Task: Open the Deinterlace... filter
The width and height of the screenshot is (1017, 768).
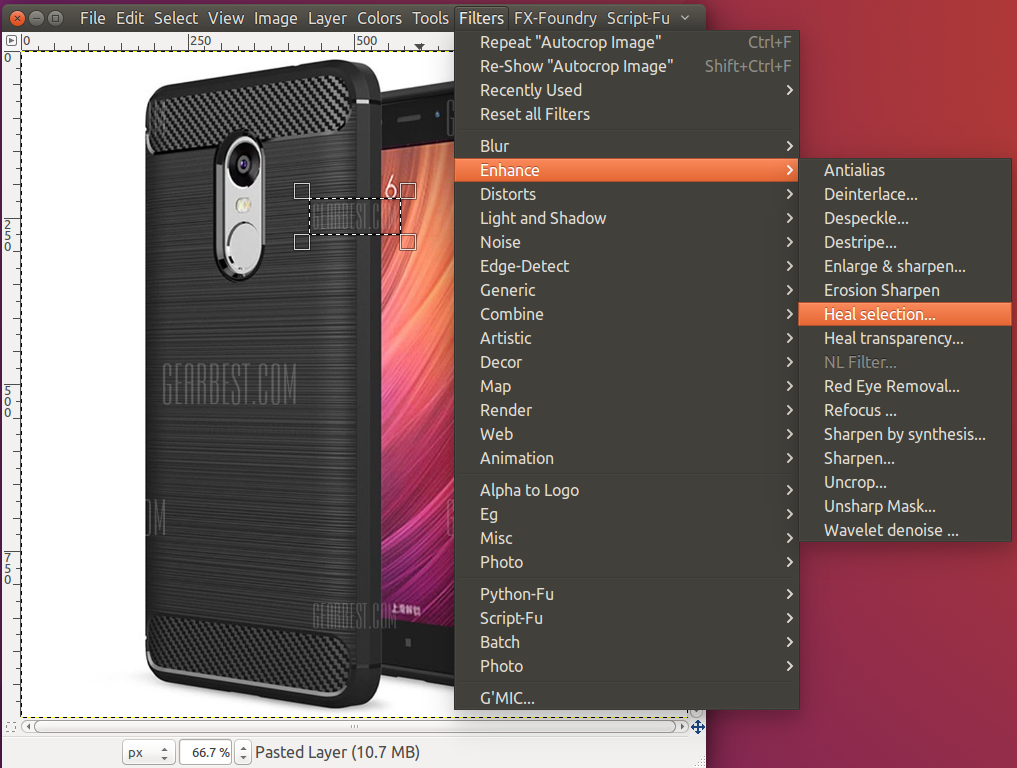Action: pos(905,194)
